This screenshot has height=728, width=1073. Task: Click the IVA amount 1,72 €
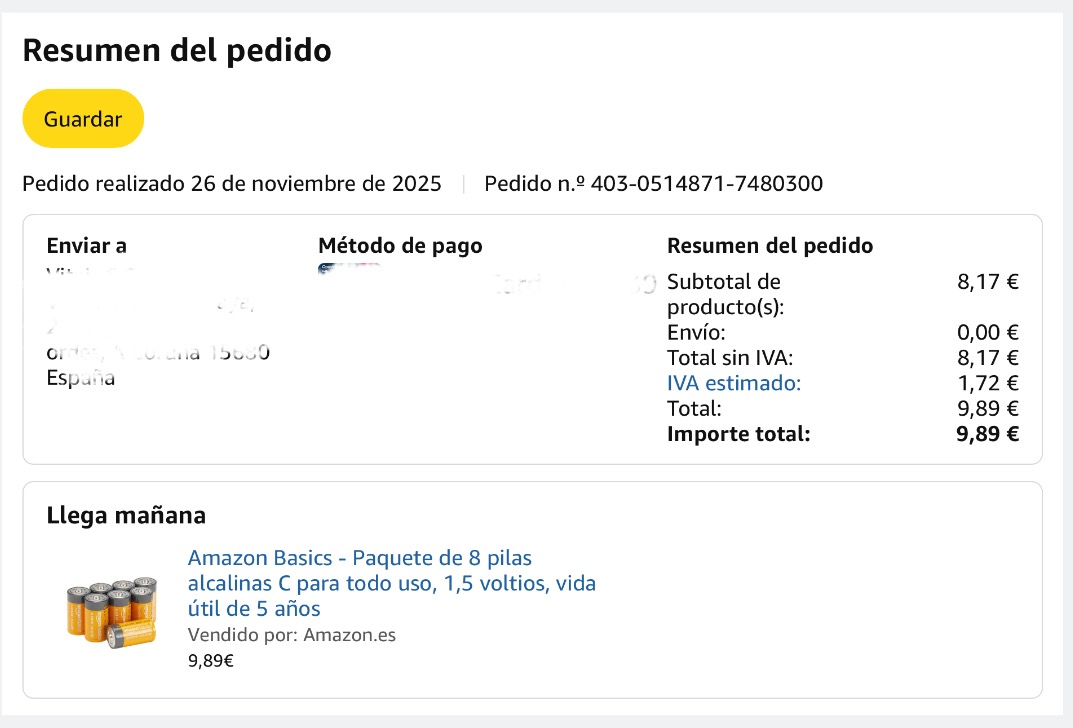click(988, 383)
